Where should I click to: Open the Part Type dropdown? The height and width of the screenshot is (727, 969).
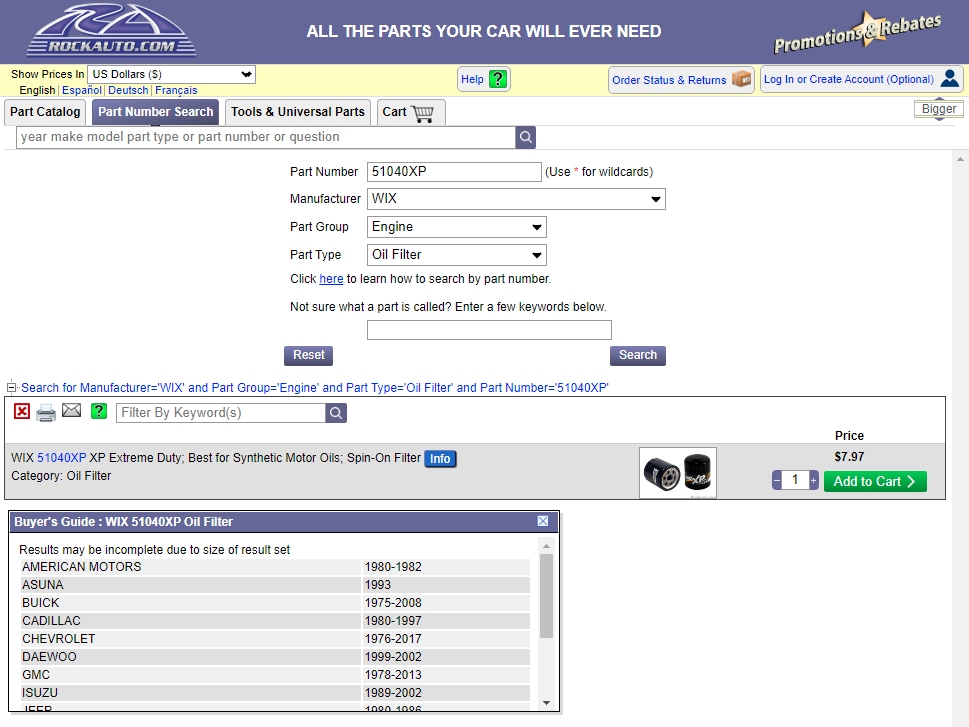[x=457, y=255]
